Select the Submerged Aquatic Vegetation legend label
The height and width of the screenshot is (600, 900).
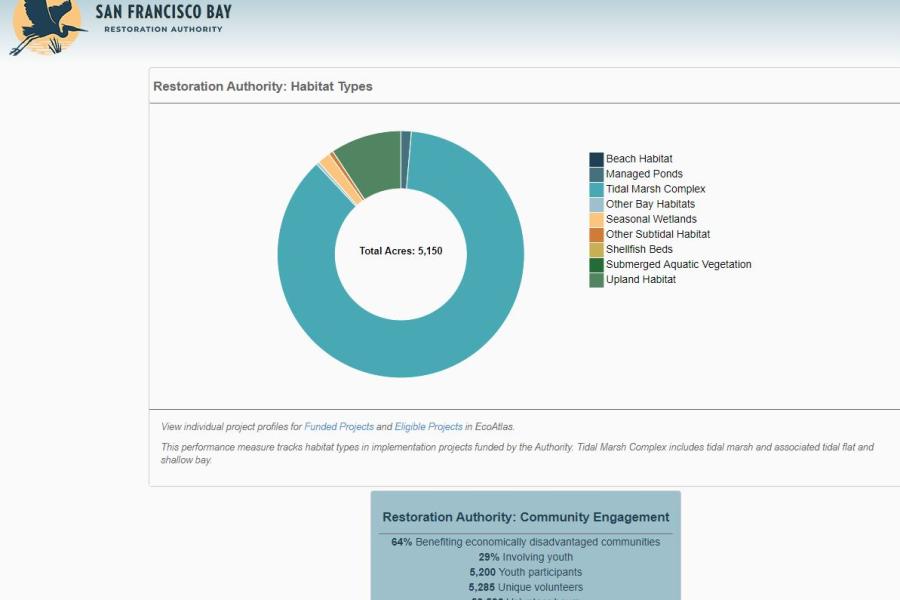tap(678, 264)
